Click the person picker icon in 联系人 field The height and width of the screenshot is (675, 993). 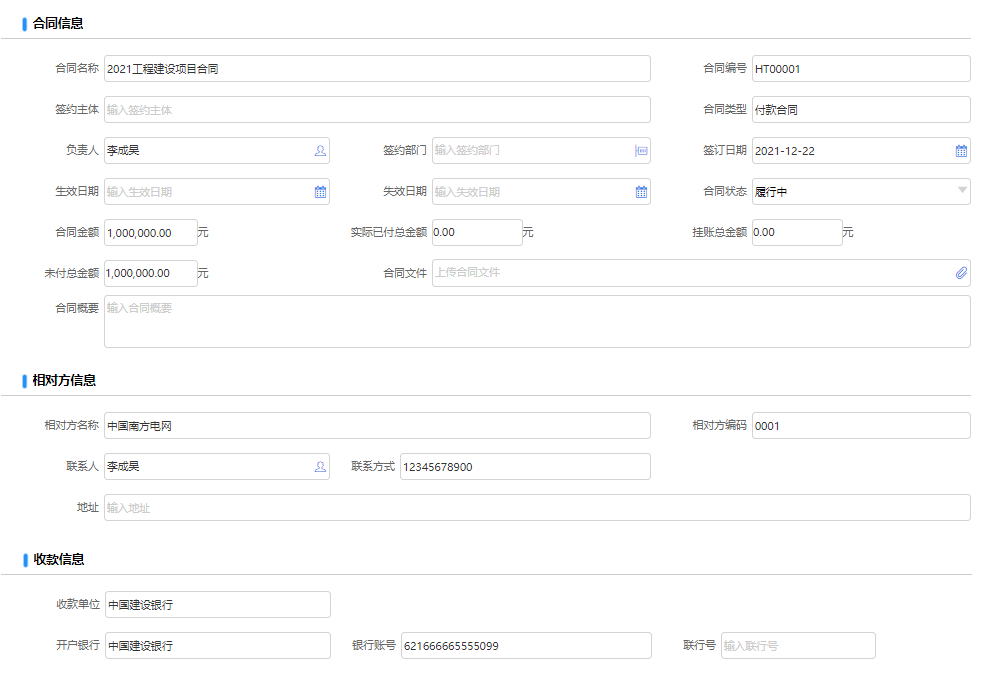point(320,467)
